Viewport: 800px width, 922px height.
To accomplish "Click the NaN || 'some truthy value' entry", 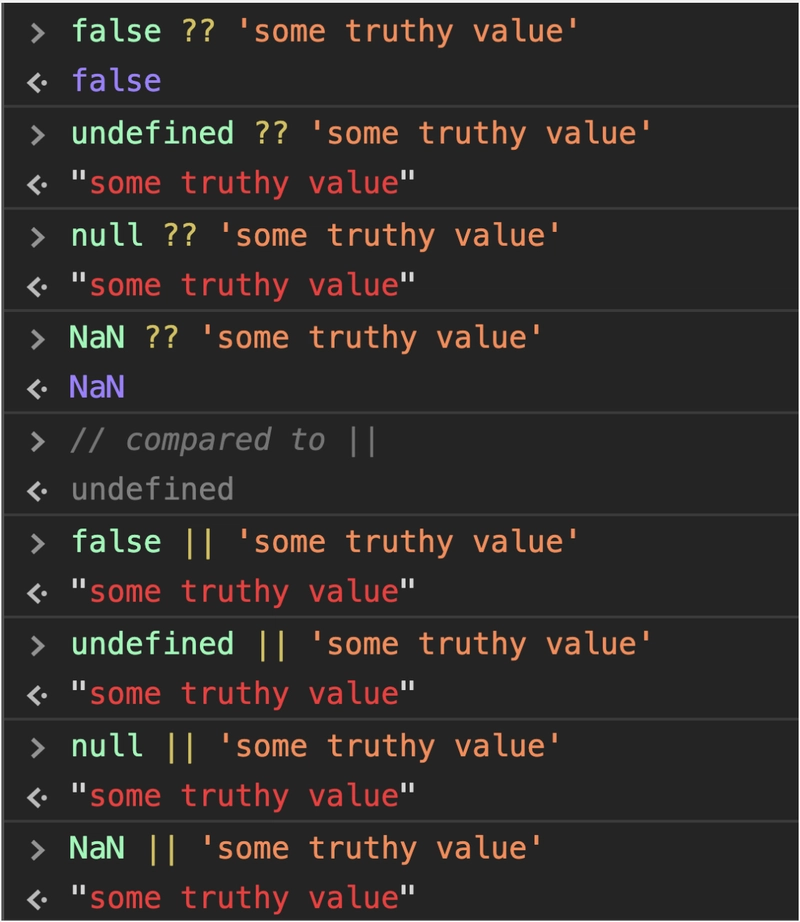I will 306,848.
